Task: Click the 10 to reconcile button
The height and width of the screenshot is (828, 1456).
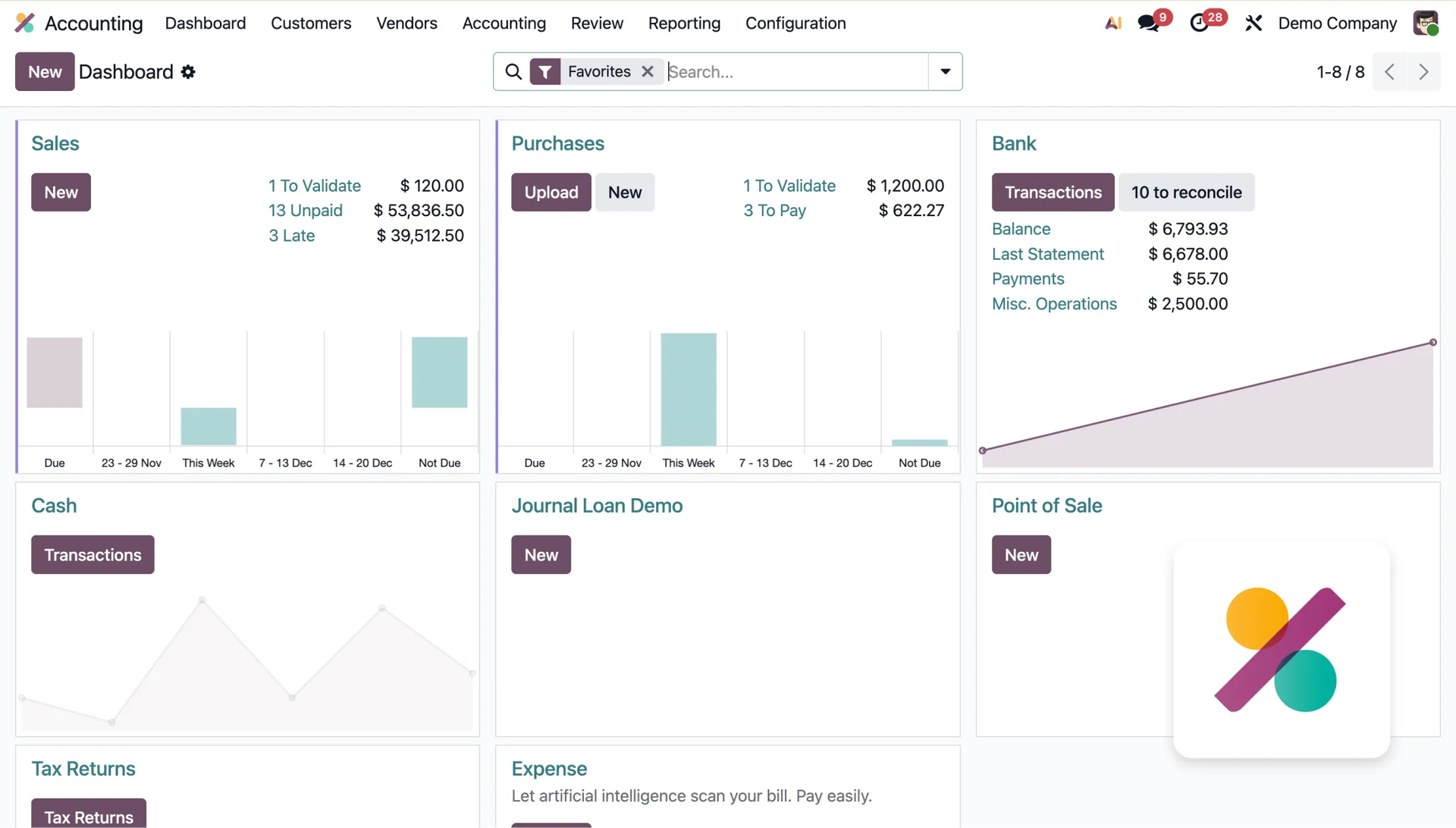Action: pyautogui.click(x=1187, y=193)
